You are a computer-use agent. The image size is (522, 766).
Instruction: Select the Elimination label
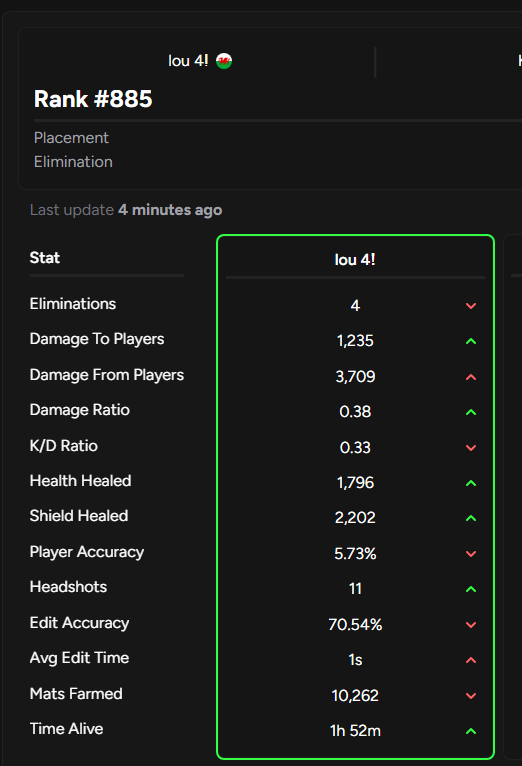[73, 162]
